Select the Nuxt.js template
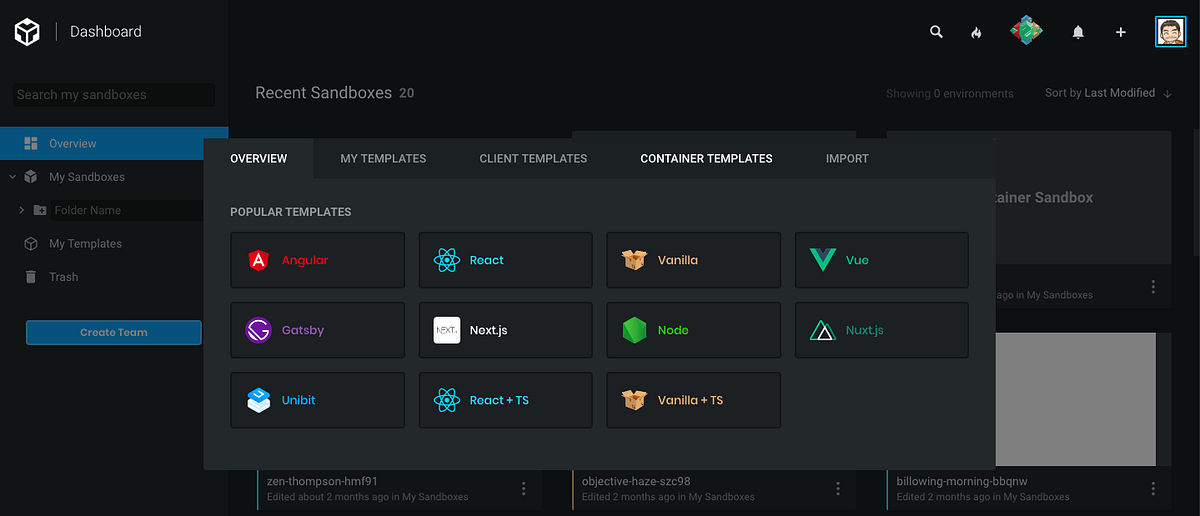This screenshot has width=1200, height=516. pos(882,330)
